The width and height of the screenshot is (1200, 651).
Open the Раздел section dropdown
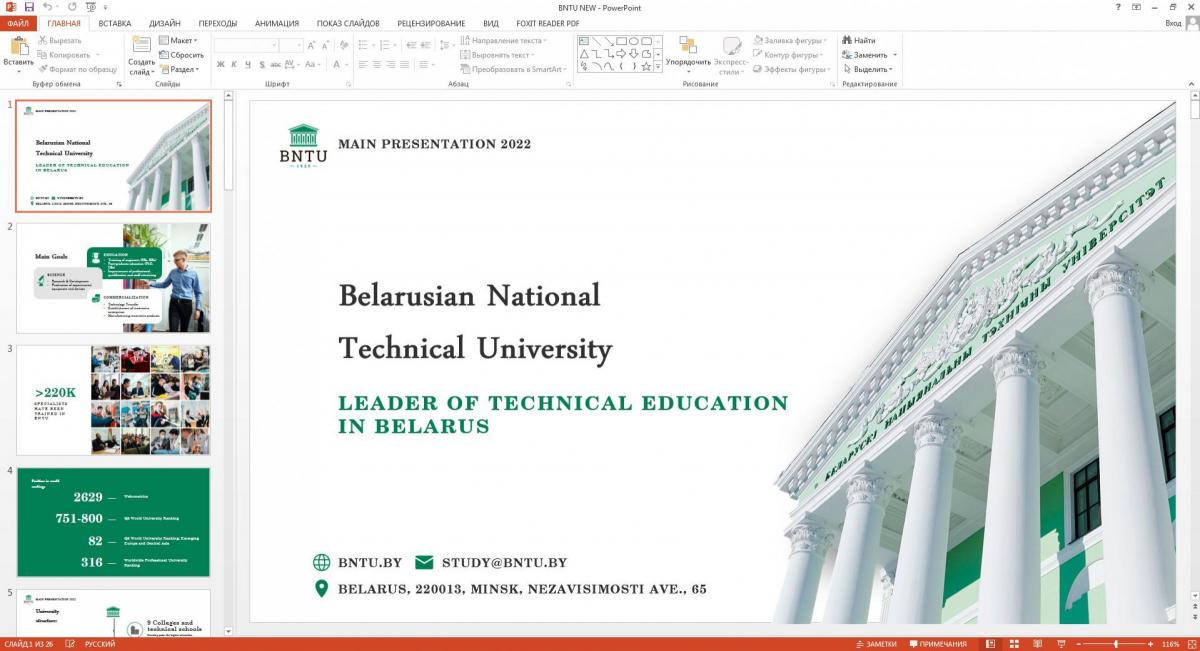179,69
